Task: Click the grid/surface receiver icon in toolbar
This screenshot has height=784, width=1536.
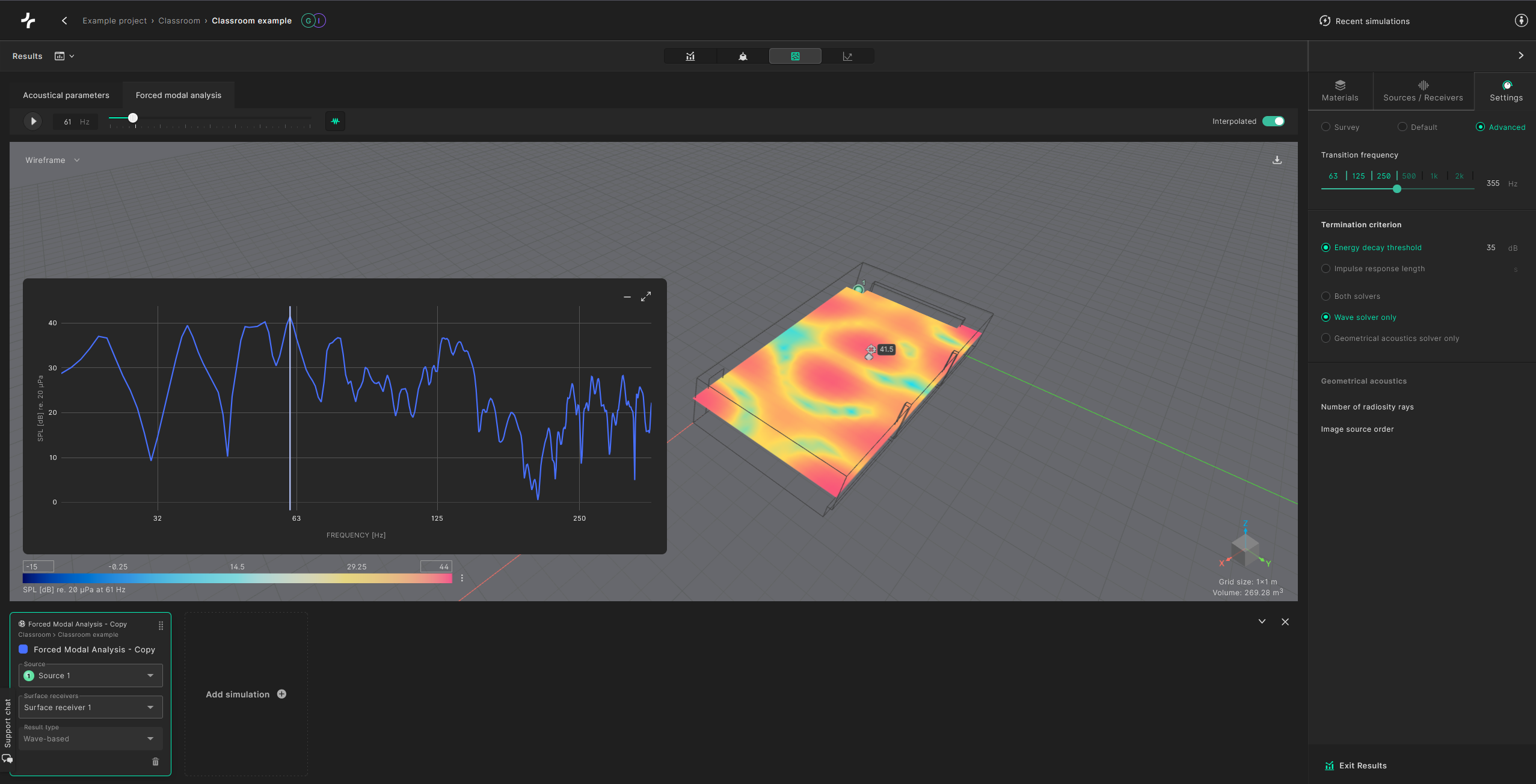Action: 795,56
